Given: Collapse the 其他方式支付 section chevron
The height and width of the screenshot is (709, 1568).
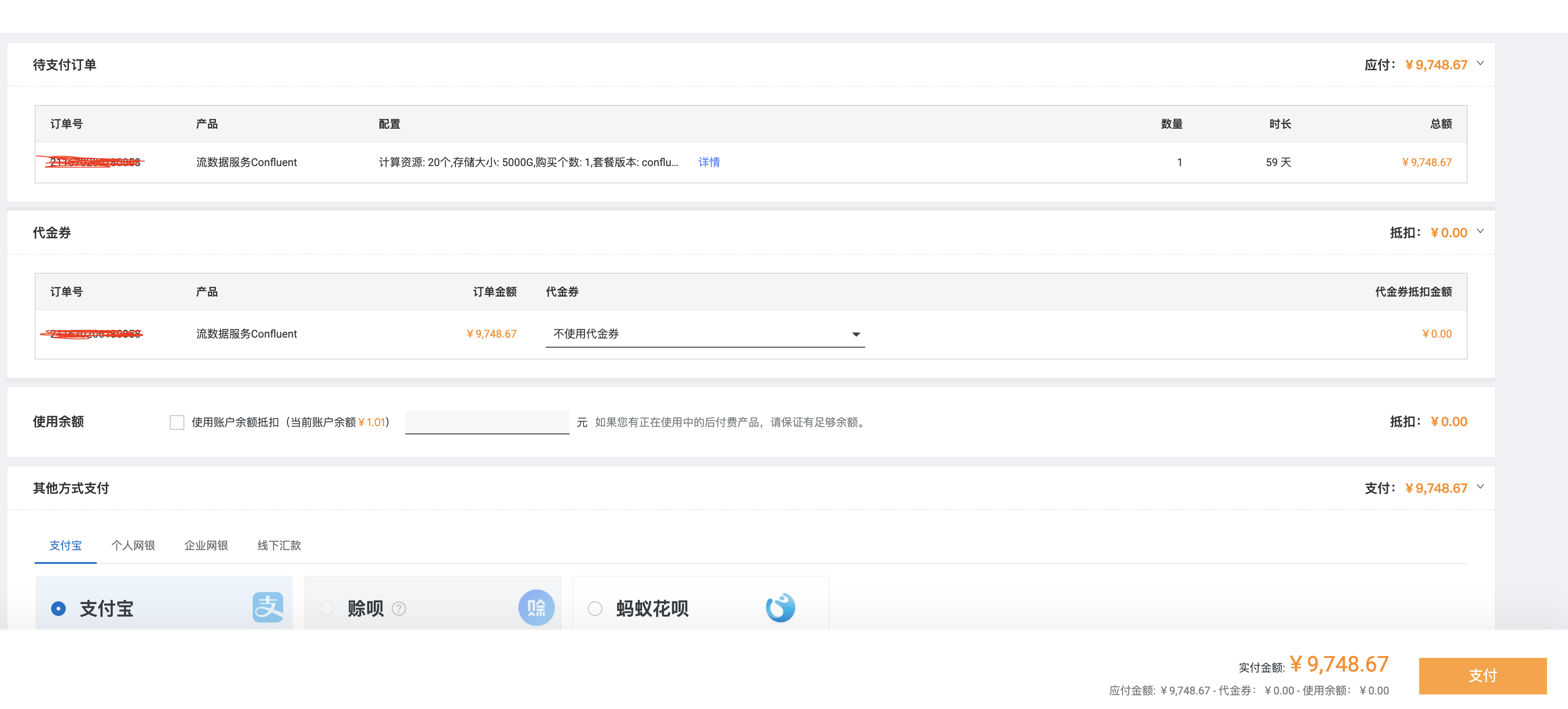Looking at the screenshot, I should [1480, 487].
